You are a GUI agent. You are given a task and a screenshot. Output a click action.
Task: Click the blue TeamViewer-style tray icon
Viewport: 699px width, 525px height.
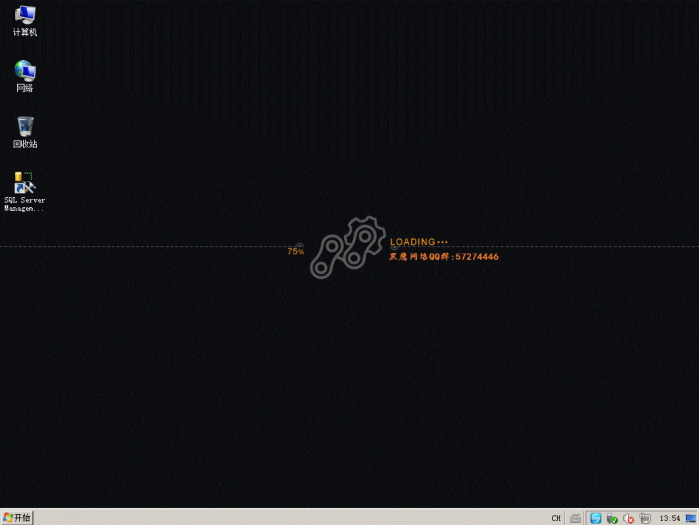pyautogui.click(x=596, y=518)
